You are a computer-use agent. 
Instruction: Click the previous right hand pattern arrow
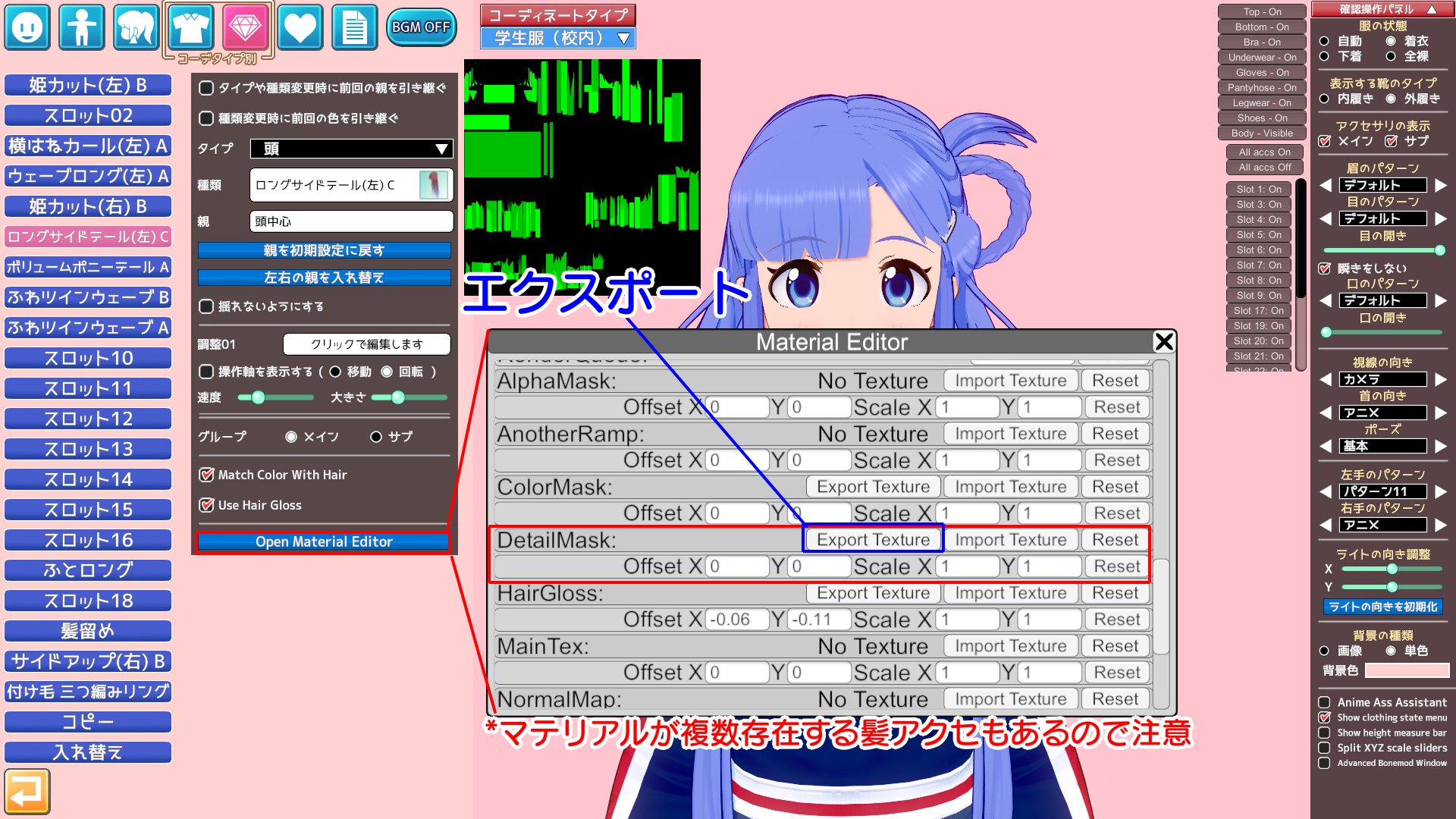(x=1326, y=525)
